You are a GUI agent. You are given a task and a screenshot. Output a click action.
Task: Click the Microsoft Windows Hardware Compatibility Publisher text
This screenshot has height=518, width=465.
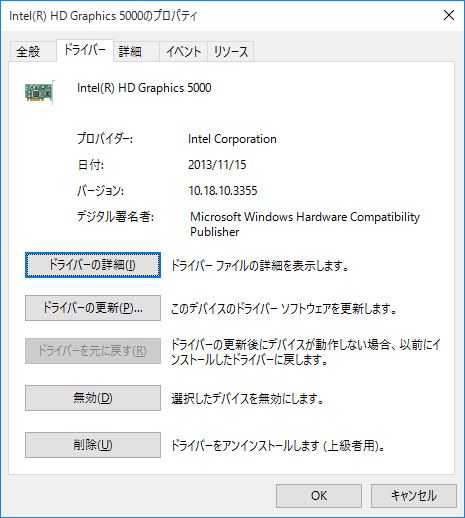305,224
